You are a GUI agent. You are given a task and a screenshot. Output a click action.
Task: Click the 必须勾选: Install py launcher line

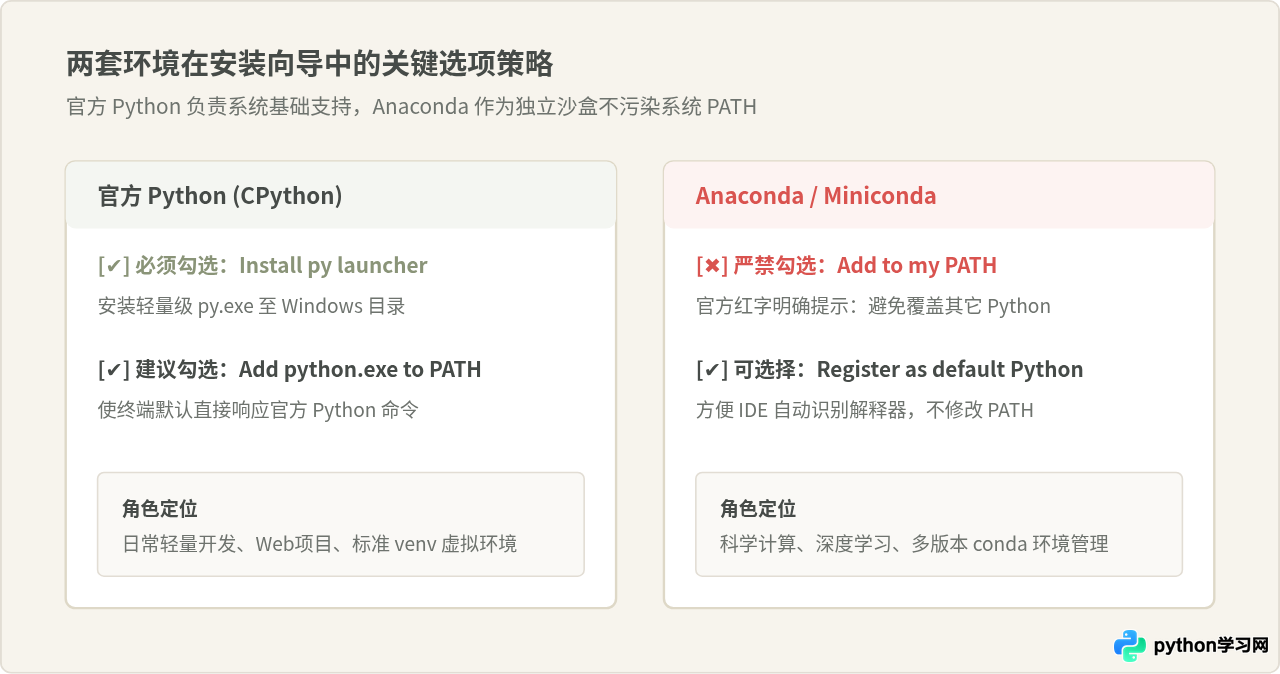click(262, 265)
